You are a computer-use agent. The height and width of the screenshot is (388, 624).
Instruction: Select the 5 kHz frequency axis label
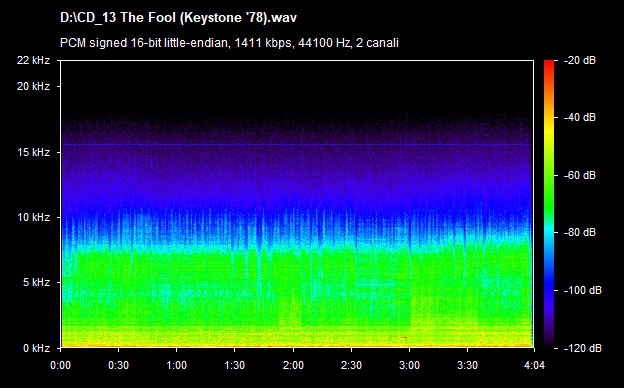click(x=36, y=283)
